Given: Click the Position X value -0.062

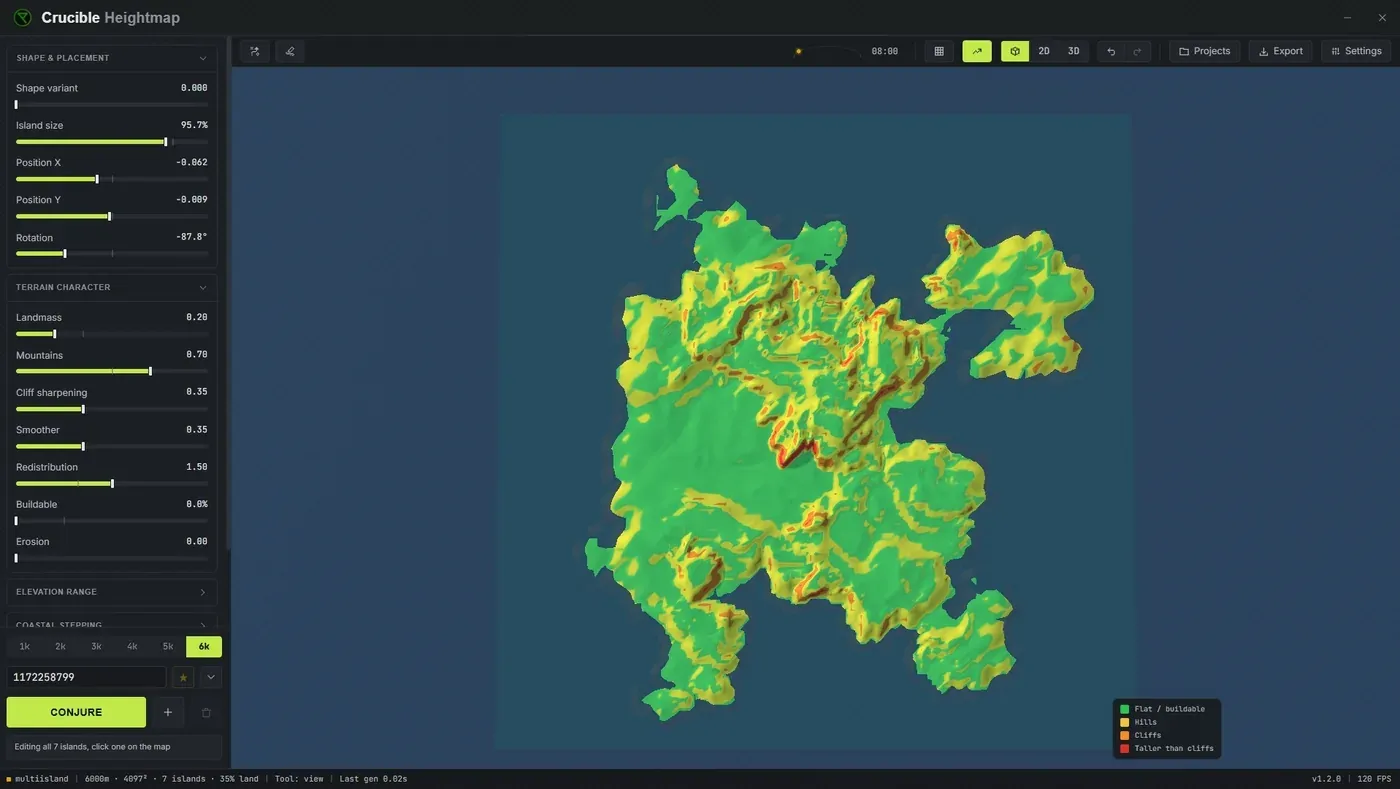Looking at the screenshot, I should (x=192, y=162).
